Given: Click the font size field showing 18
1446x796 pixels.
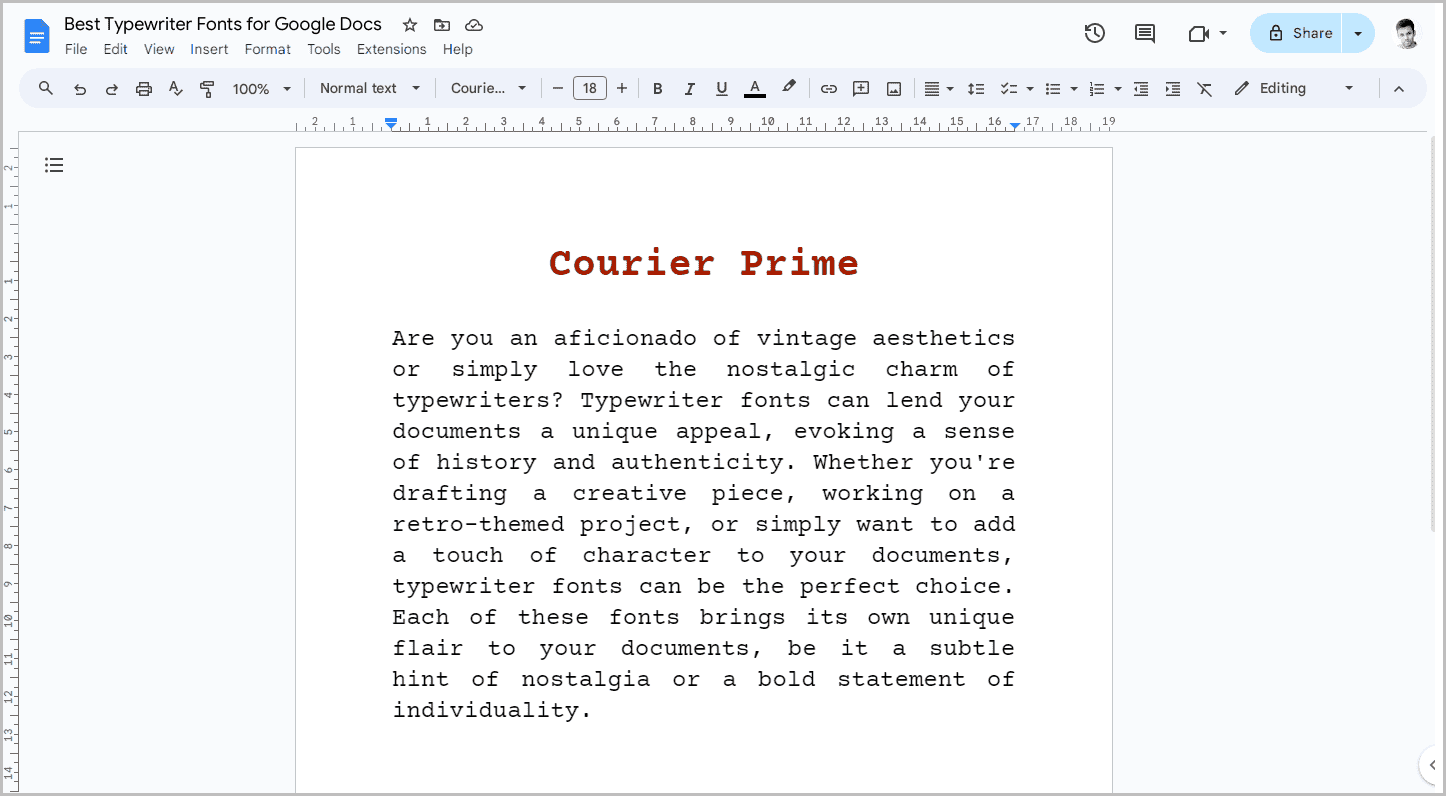Looking at the screenshot, I should coord(590,89).
